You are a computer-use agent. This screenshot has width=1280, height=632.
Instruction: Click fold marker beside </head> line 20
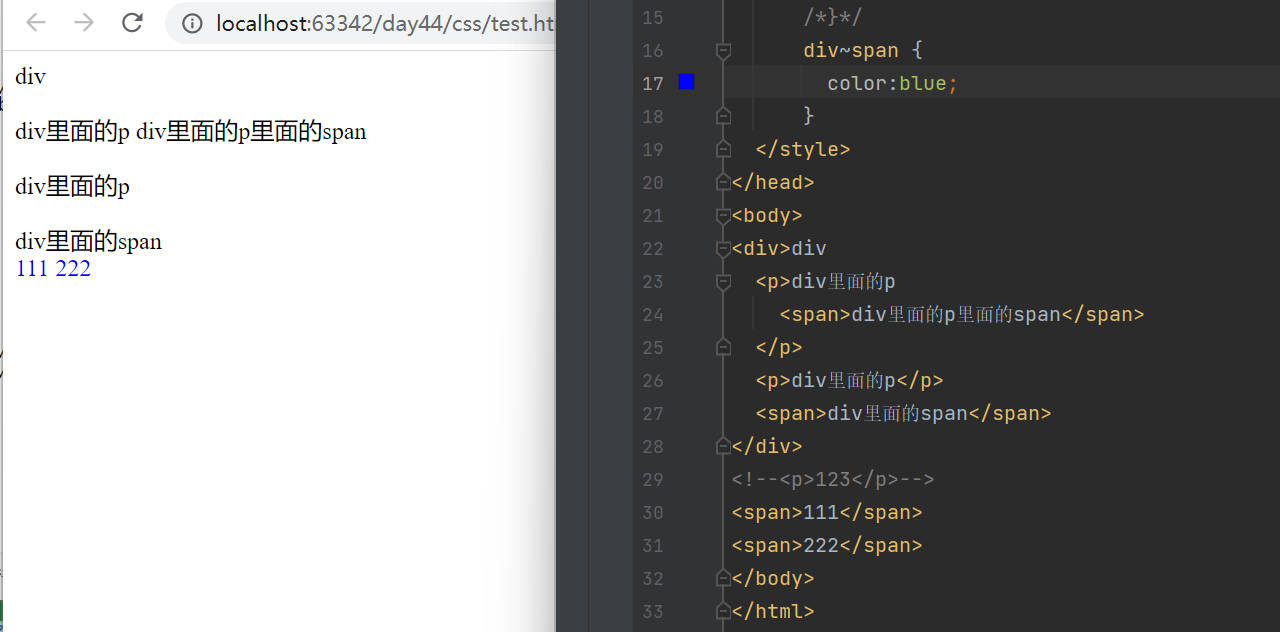click(x=723, y=182)
